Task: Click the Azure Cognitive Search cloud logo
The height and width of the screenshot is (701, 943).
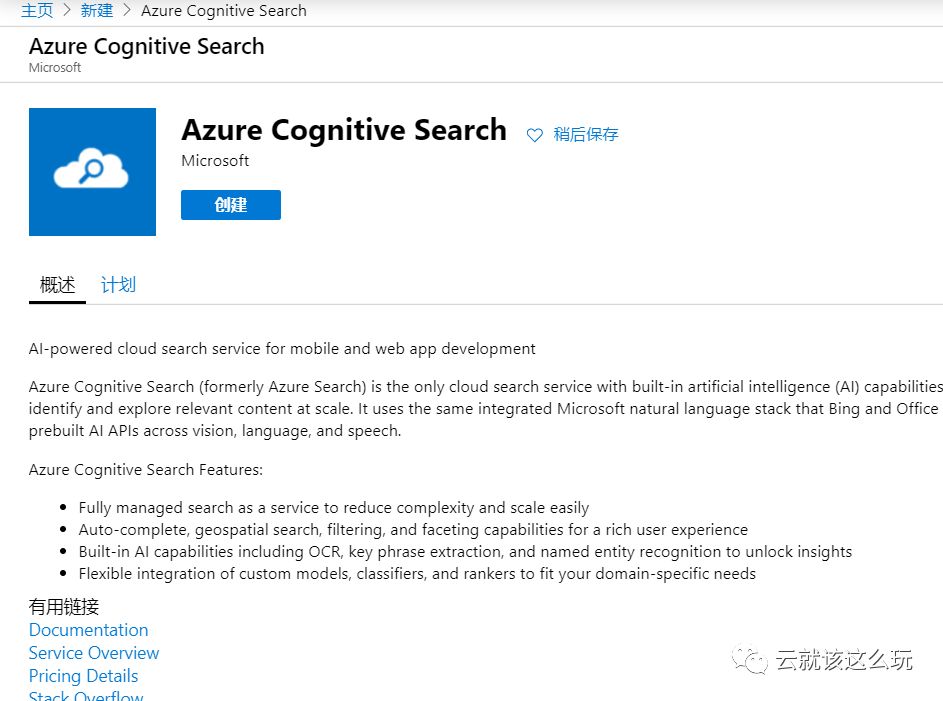Action: pos(92,172)
